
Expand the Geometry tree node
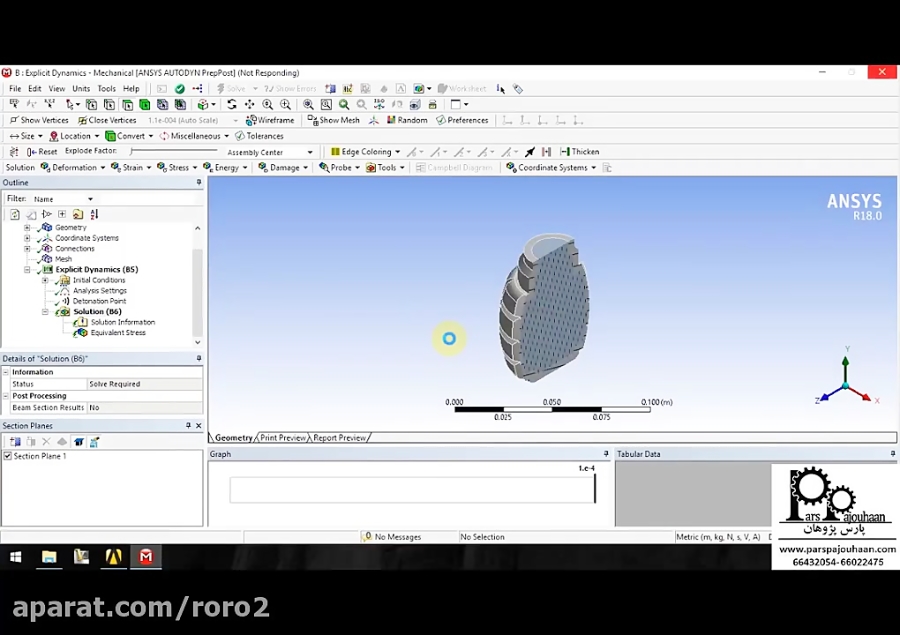pos(27,227)
